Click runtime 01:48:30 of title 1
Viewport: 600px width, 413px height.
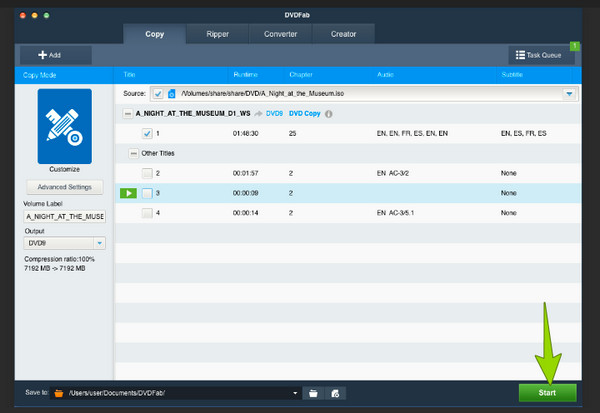(x=246, y=134)
